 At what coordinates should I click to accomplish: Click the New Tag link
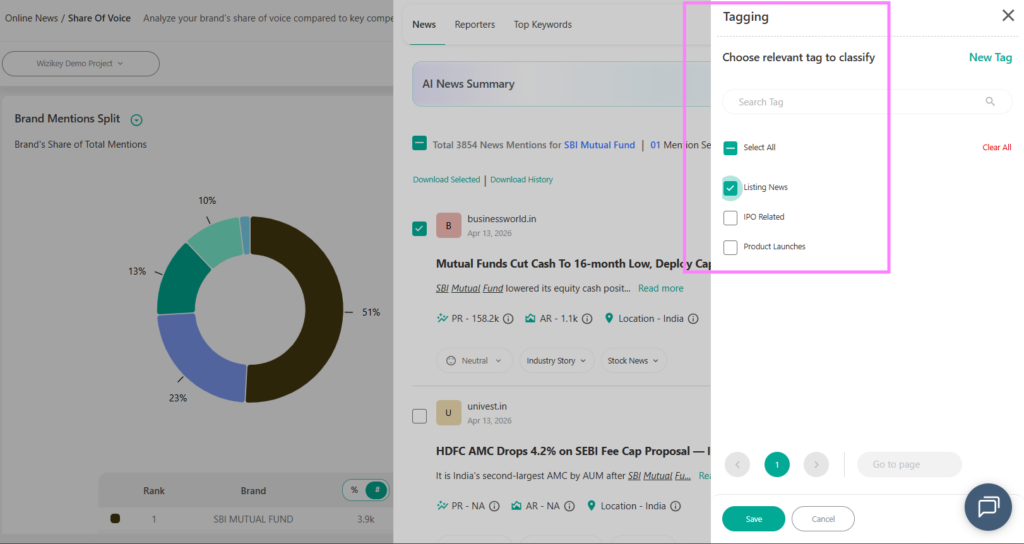click(990, 58)
